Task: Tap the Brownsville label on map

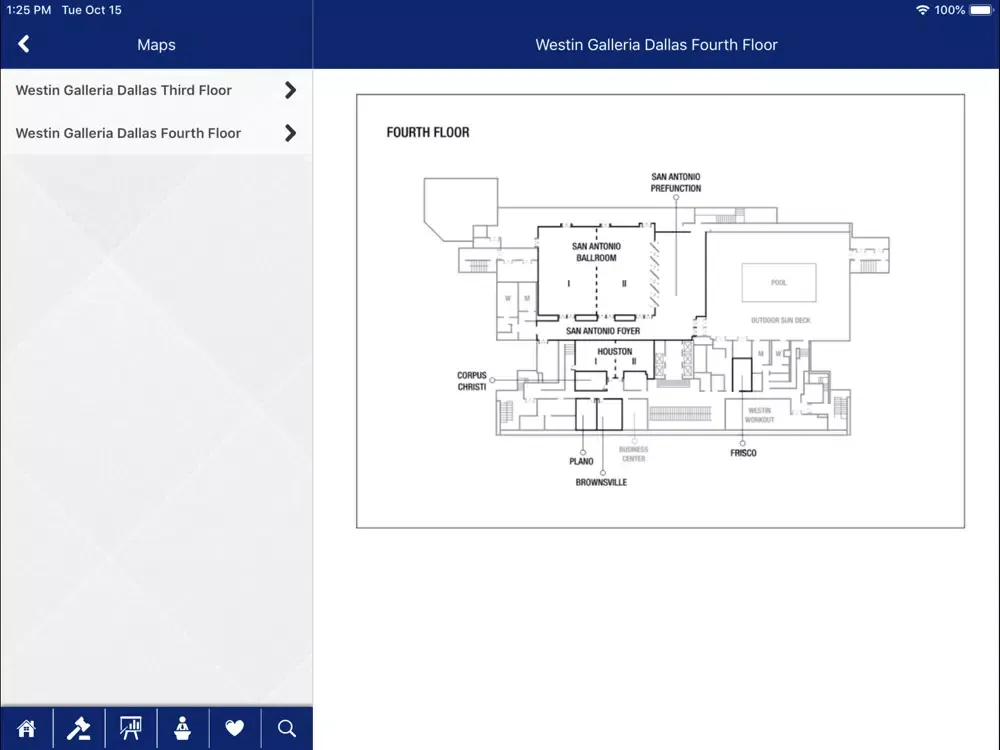Action: pos(601,482)
